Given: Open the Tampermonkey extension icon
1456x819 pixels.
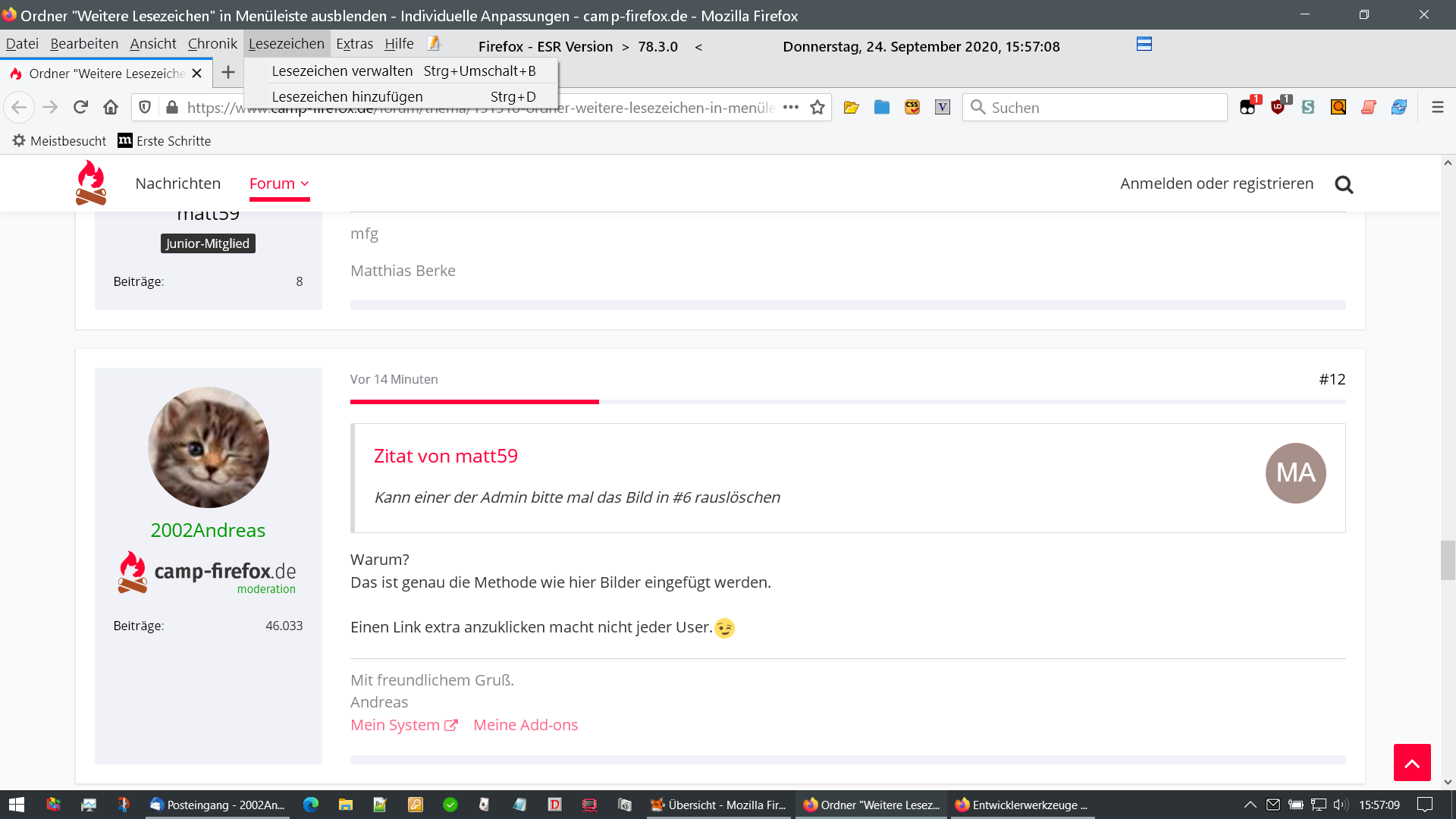Looking at the screenshot, I should tap(1247, 107).
